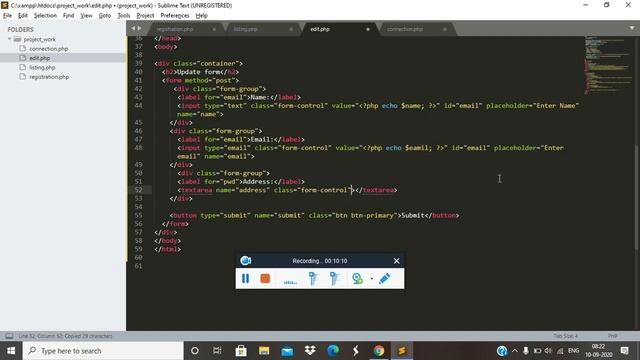Viewport: 640px width, 360px height.
Task: Open listing.php in the sidebar
Action: tap(42, 67)
